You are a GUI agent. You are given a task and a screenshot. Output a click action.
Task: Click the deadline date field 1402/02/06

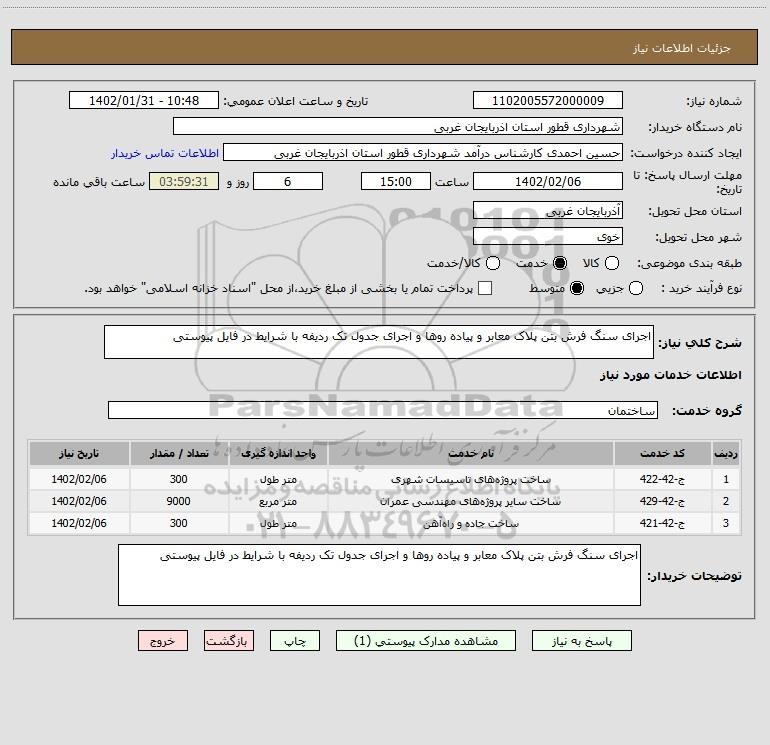(x=548, y=181)
